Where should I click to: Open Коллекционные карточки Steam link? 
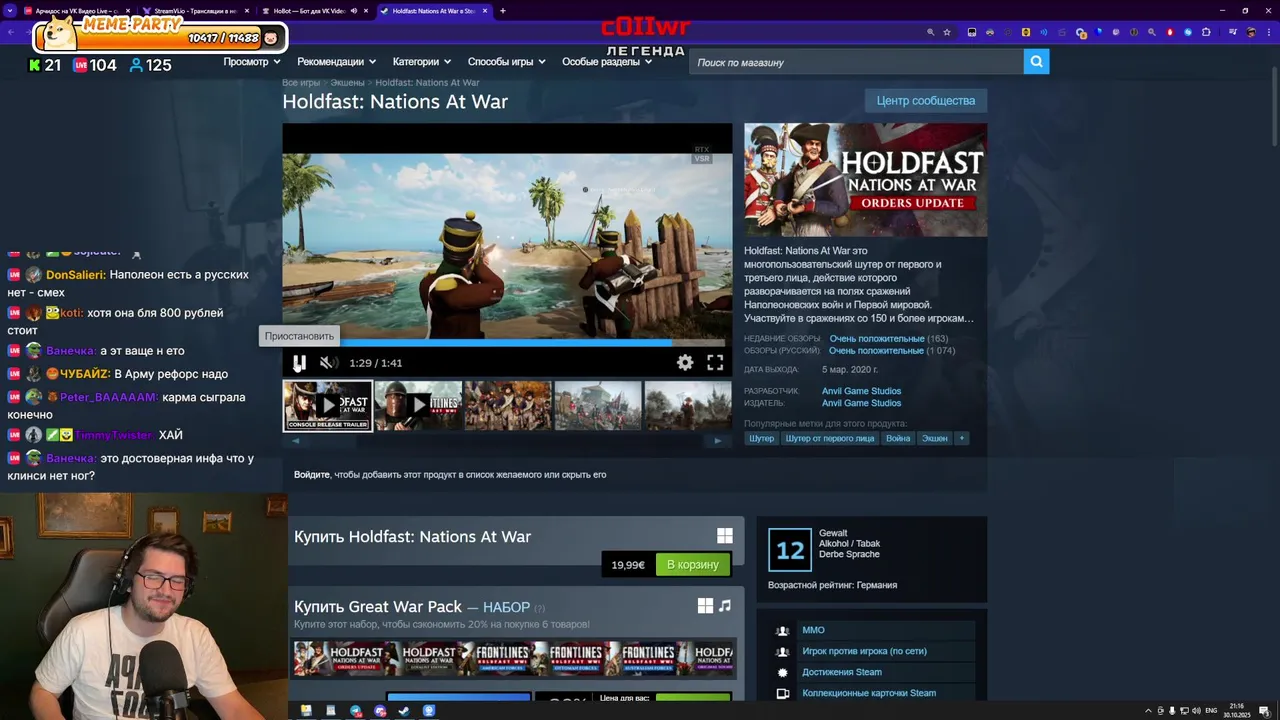tap(869, 693)
